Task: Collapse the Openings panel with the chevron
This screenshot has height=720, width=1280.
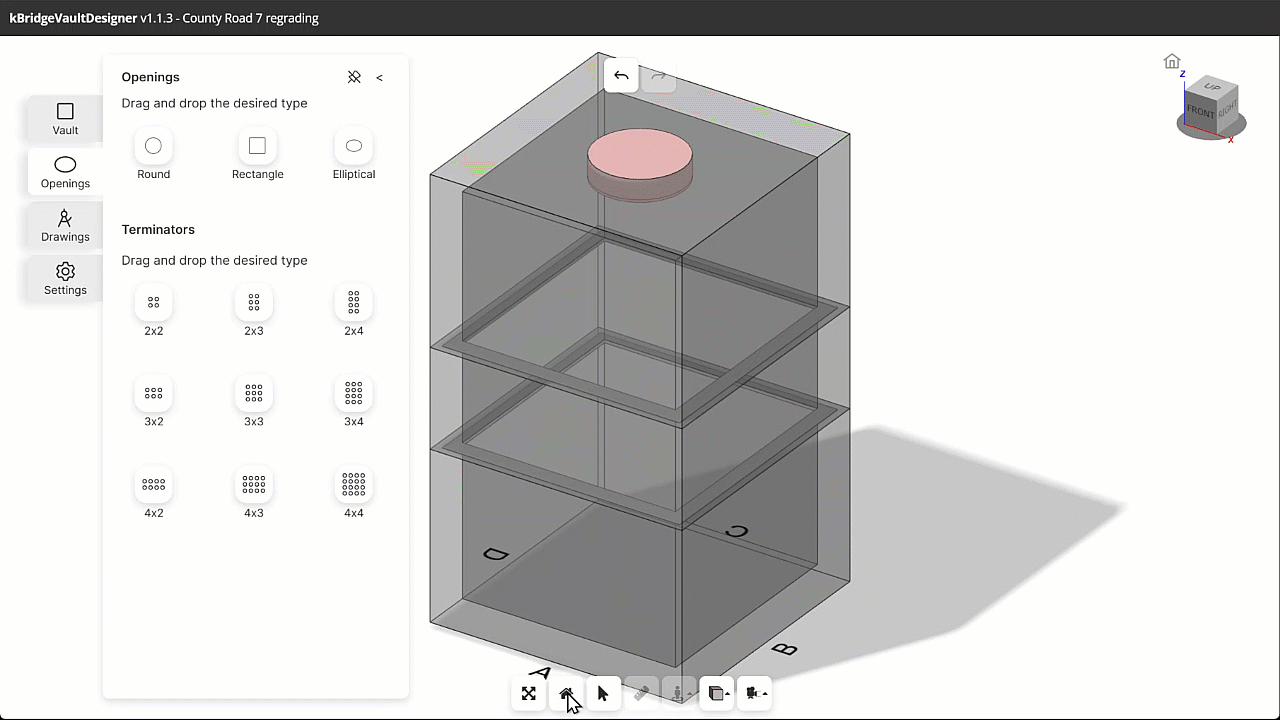Action: pos(379,77)
